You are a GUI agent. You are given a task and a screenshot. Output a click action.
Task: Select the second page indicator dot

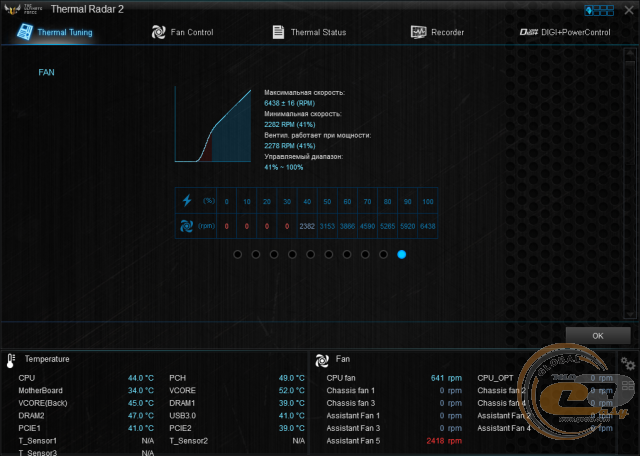pos(256,254)
